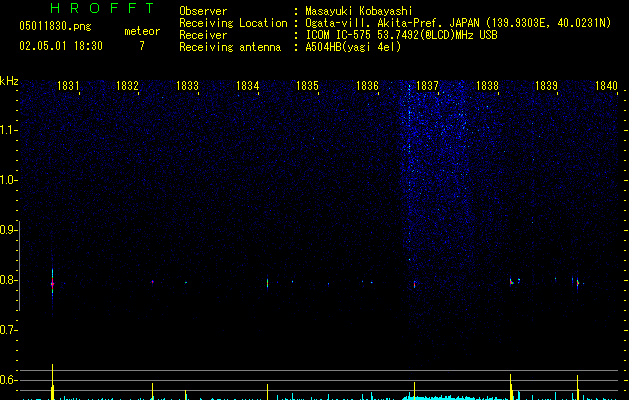Click the 1832 time marker
This screenshot has height=400, width=629.
point(127,85)
